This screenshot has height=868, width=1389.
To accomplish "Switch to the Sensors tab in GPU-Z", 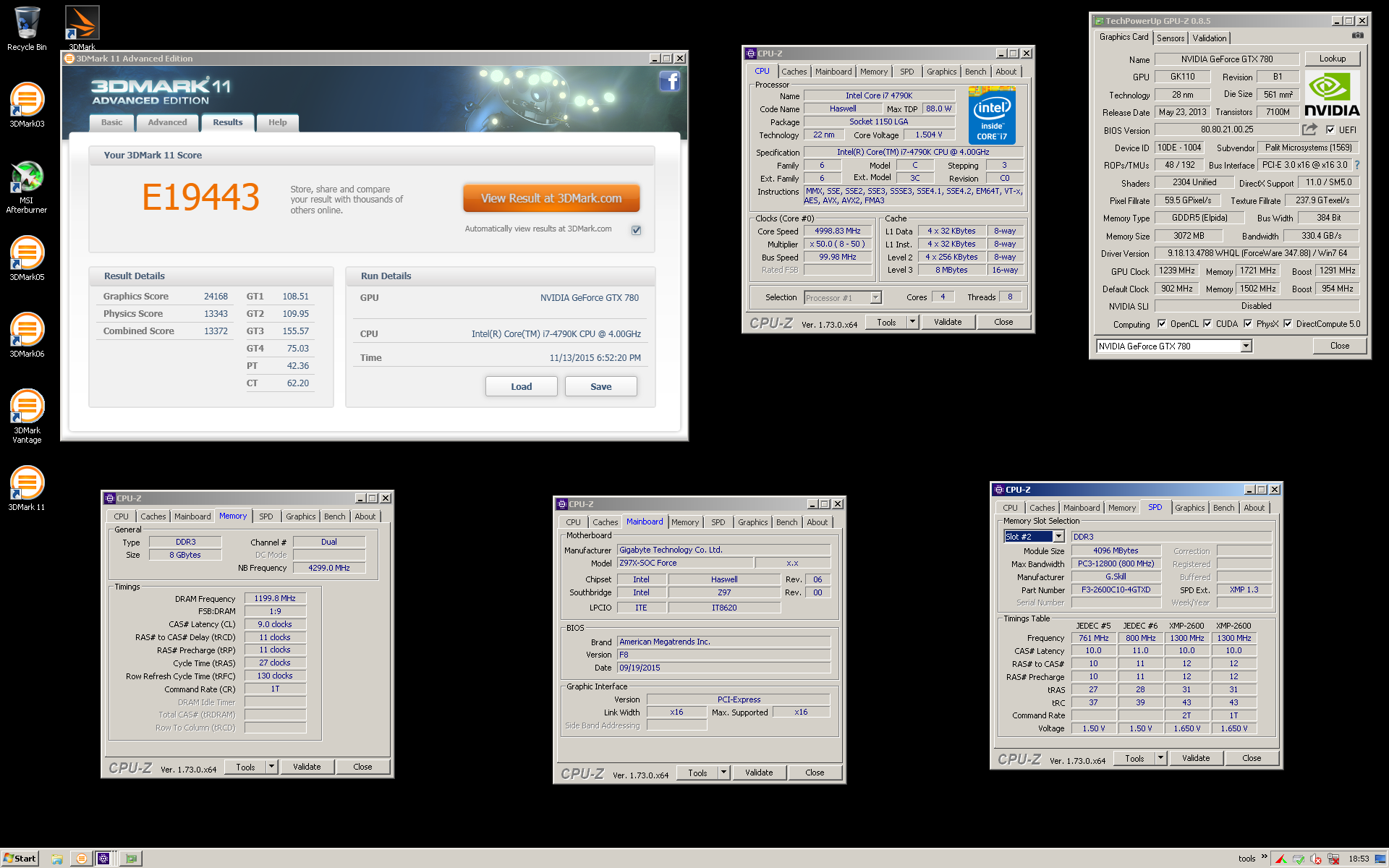I will pyautogui.click(x=1171, y=38).
